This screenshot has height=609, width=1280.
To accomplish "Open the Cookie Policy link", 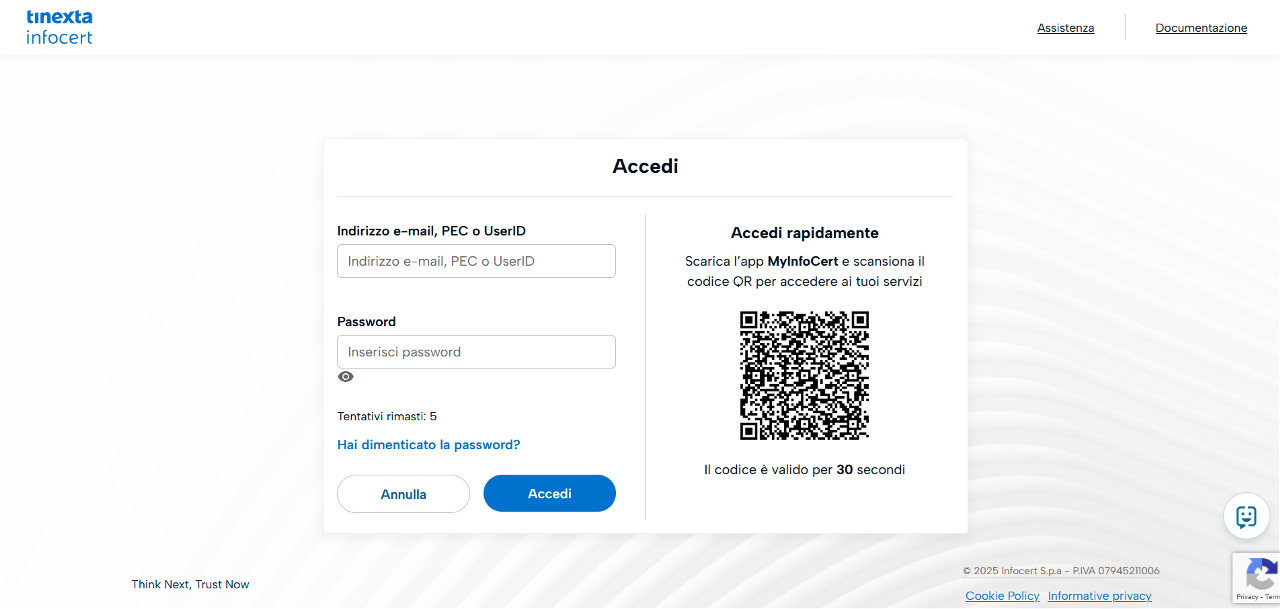I will (1002, 596).
